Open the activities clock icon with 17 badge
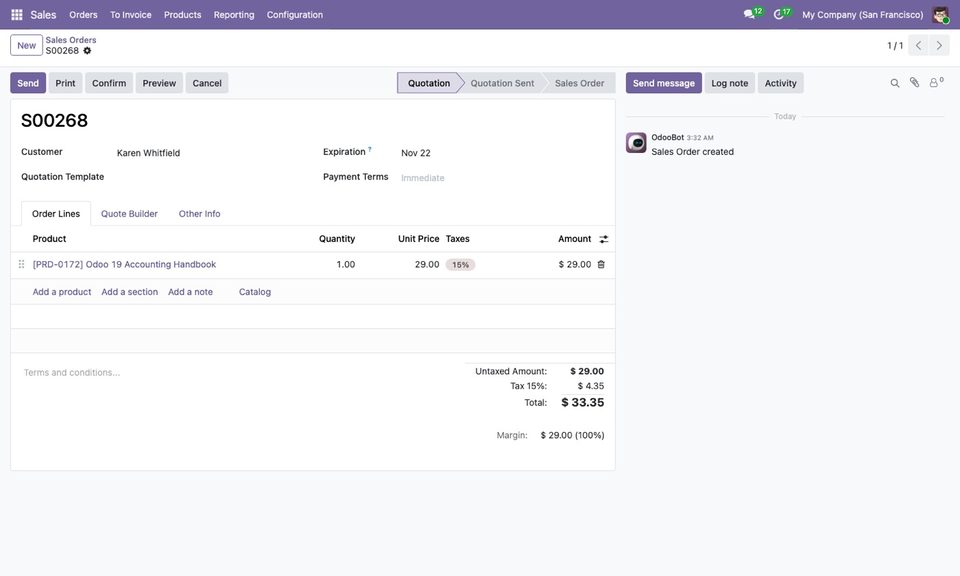The width and height of the screenshot is (960, 576). 781,14
